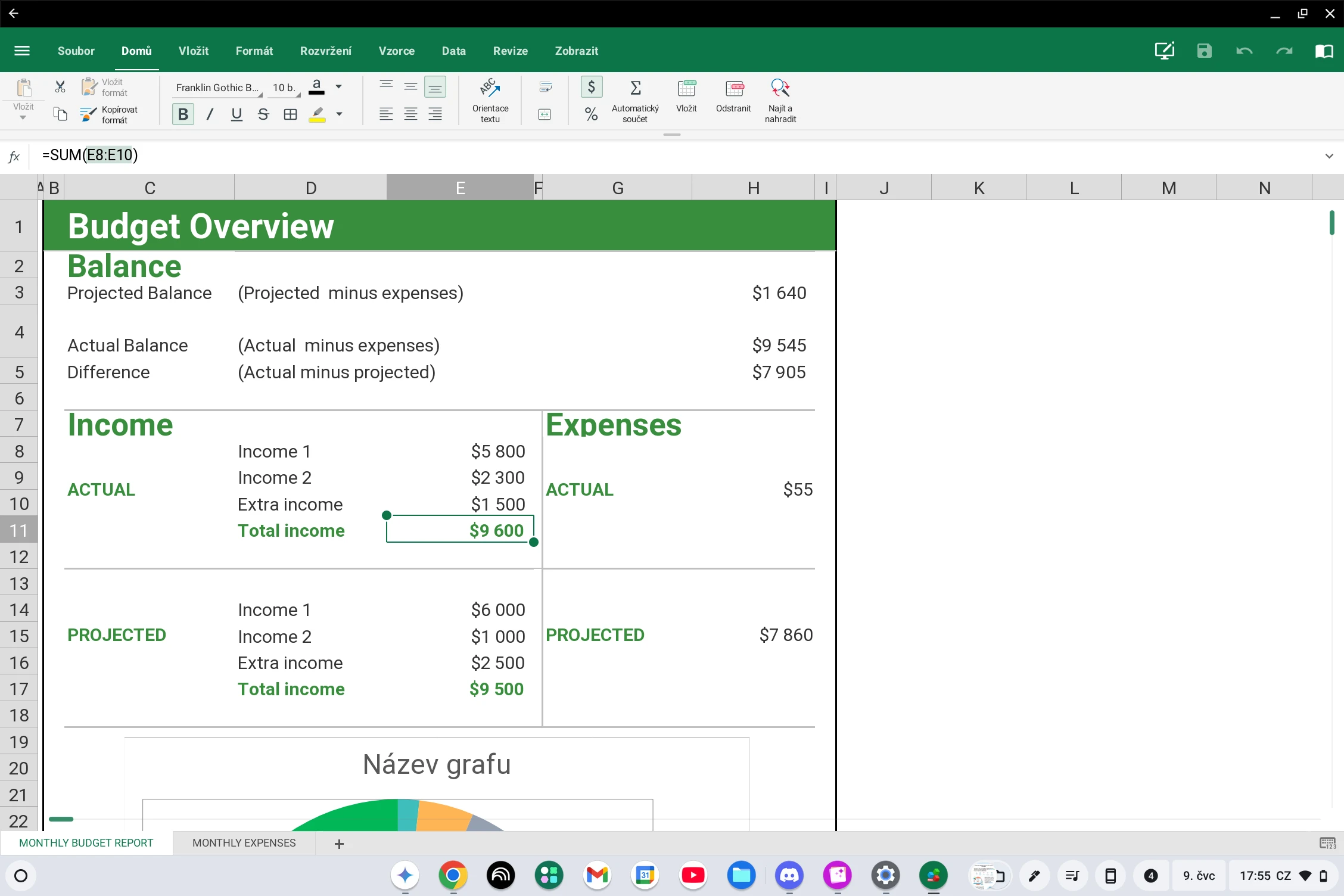Screen dimensions: 1344x896
Task: Toggle Underline formatting
Action: [237, 114]
